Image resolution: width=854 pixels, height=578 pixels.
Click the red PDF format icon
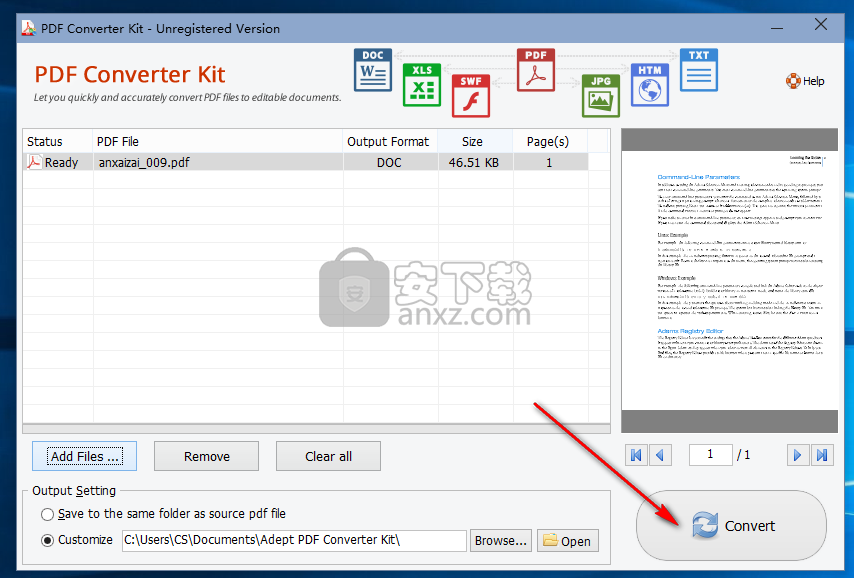[x=536, y=70]
